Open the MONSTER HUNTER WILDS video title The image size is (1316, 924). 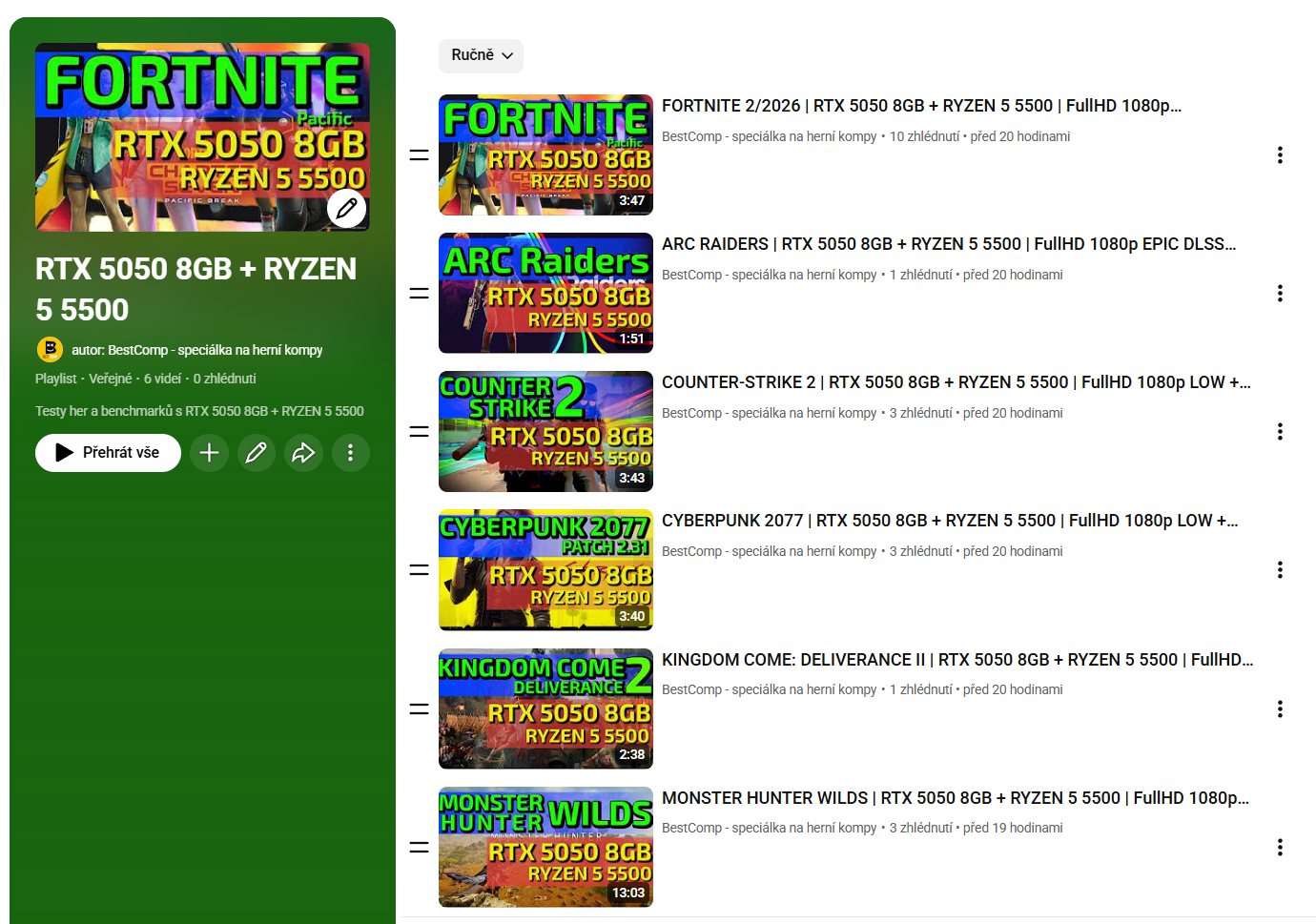956,798
